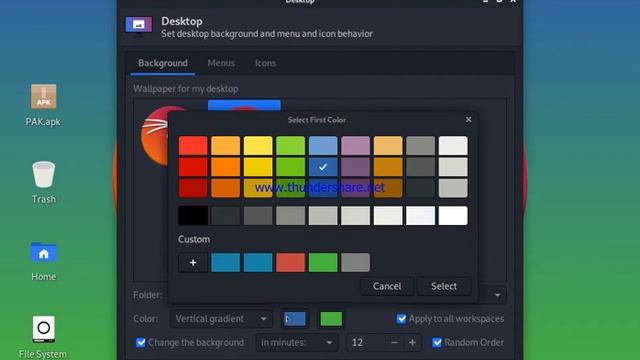Pick the medium purple swatch in middle row
The width and height of the screenshot is (640, 360).
356,167
